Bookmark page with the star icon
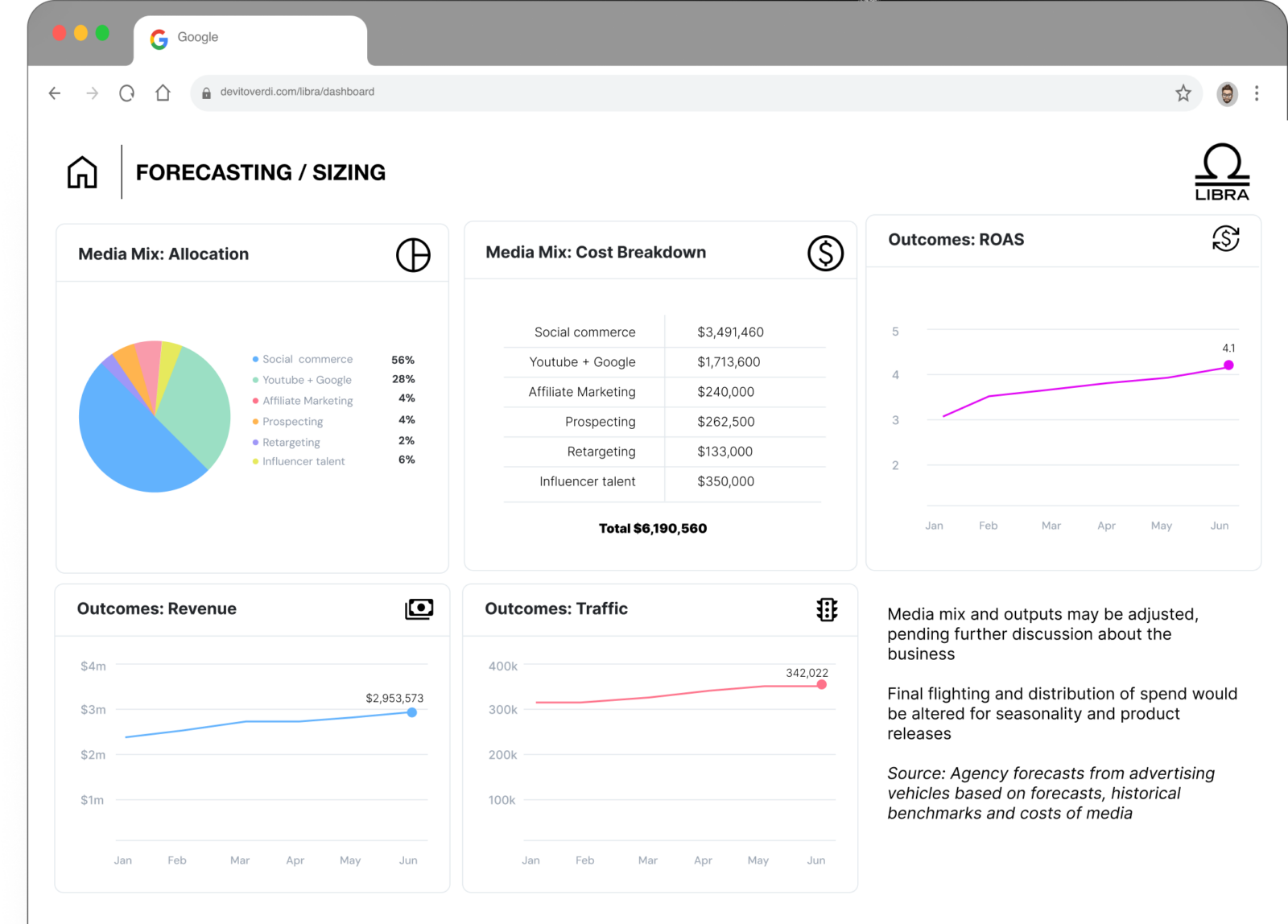1288x924 pixels. click(1183, 93)
